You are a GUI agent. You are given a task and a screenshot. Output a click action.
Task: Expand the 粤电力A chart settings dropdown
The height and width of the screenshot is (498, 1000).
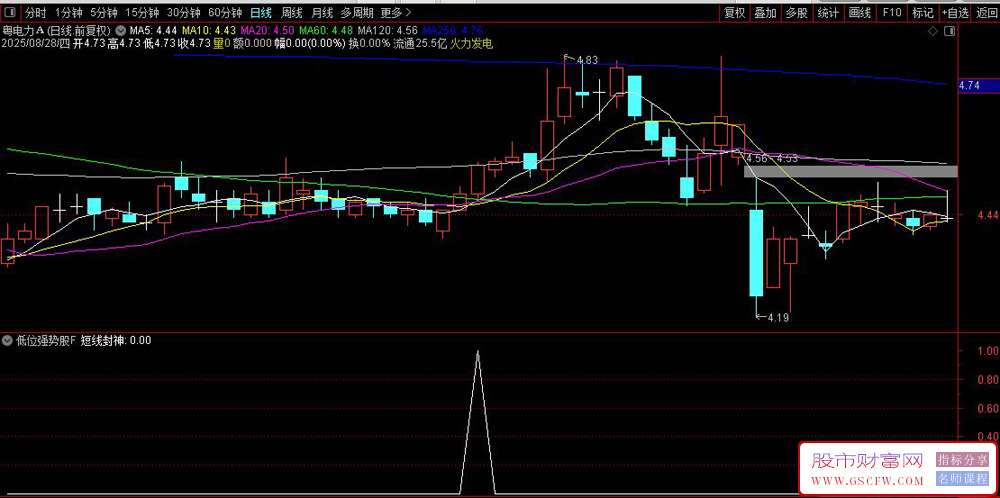(121, 31)
